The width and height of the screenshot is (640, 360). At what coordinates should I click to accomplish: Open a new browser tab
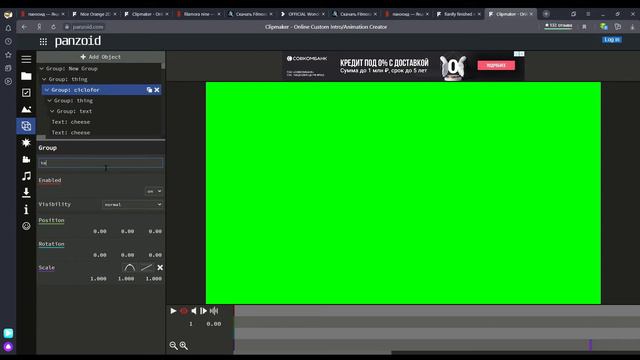coord(546,14)
